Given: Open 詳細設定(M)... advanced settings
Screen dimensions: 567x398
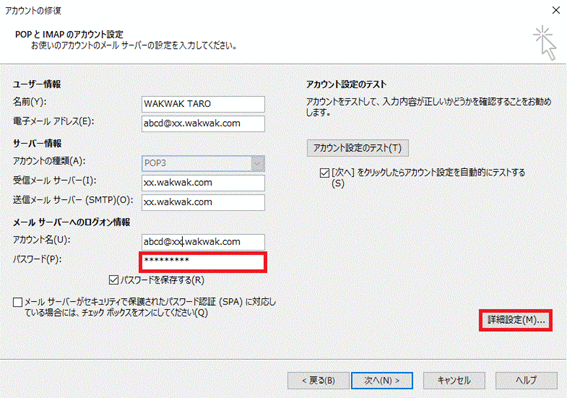Looking at the screenshot, I should click(x=516, y=320).
